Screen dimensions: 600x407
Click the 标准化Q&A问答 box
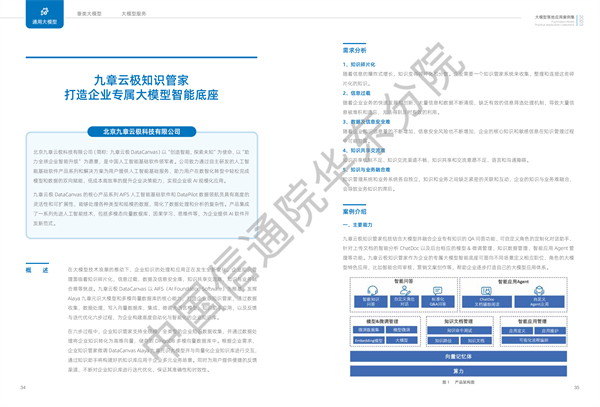point(438,301)
